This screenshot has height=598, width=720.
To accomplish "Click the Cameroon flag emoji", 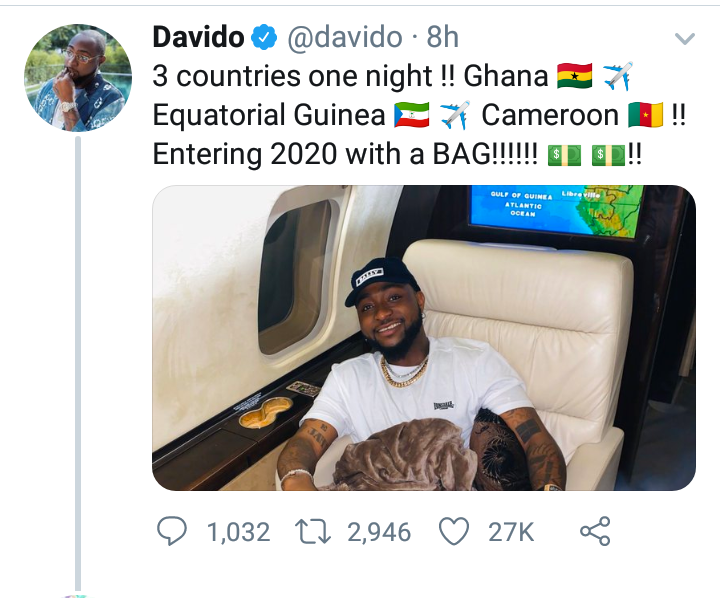I will [x=646, y=115].
